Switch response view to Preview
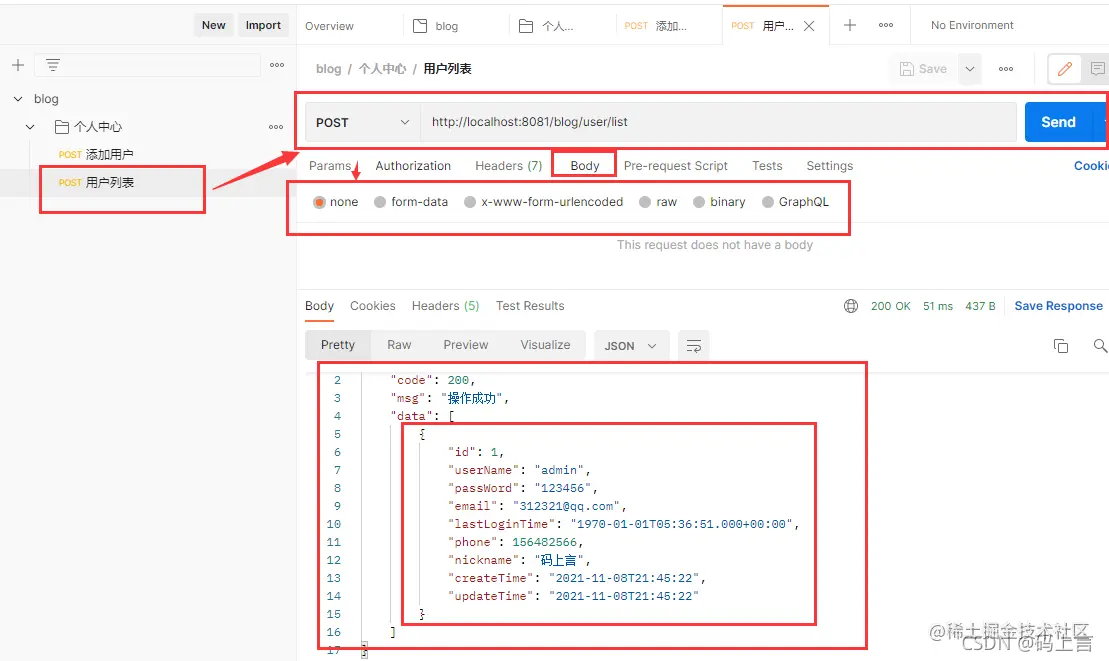This screenshot has width=1109, height=661. [465, 345]
